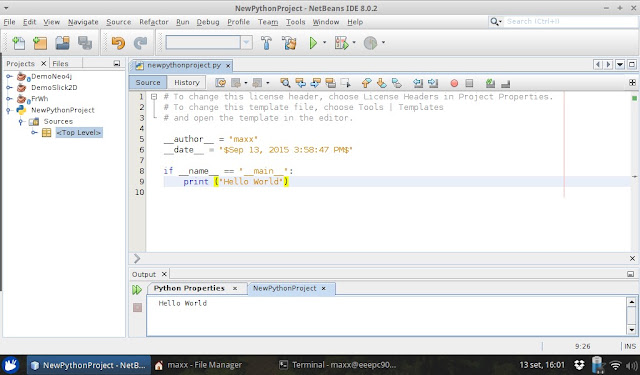This screenshot has width=640, height=375.
Task: Click the Open Project toolbar icon
Action: coord(62,42)
